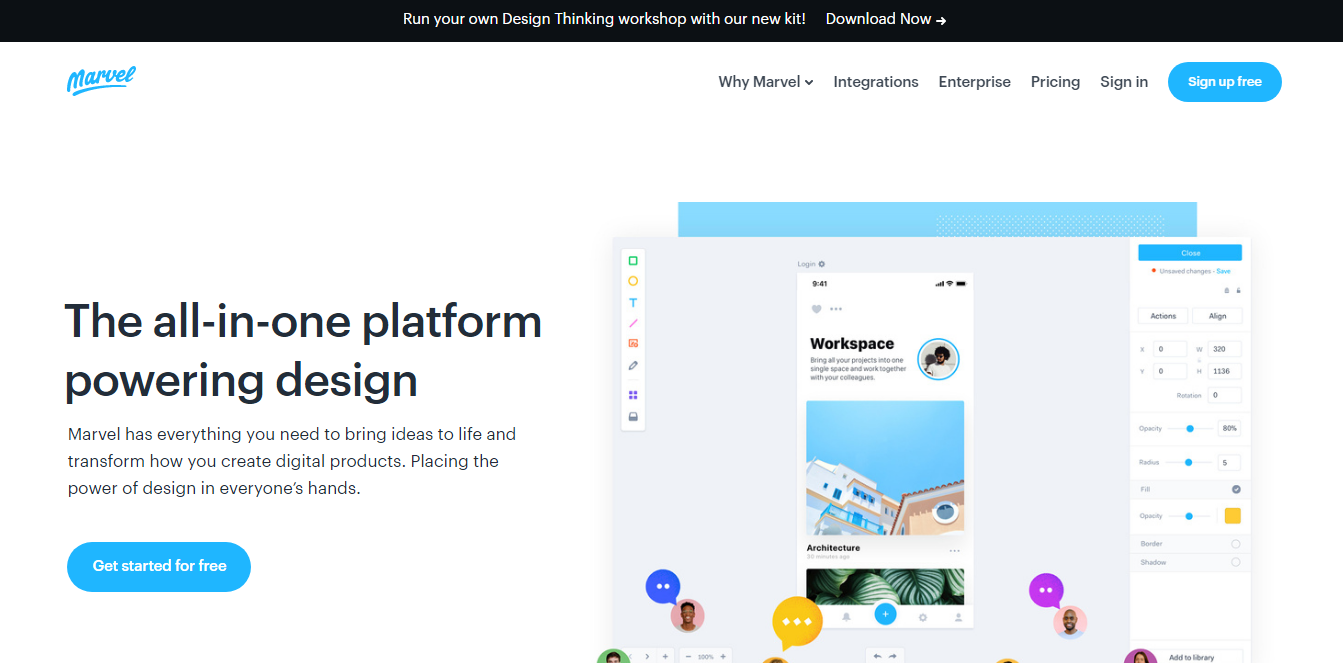Open the Pricing page
Image resolution: width=1343 pixels, height=663 pixels.
pos(1055,82)
